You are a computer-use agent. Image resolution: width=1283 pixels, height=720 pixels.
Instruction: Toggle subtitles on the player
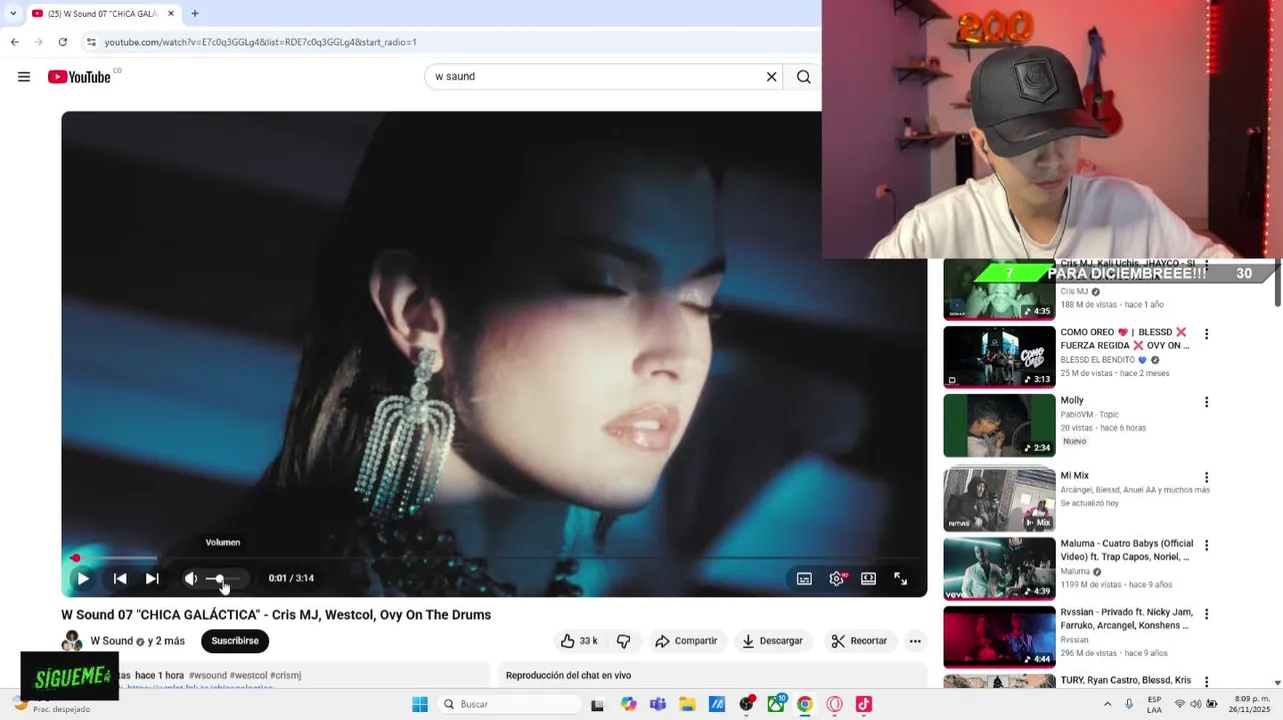804,578
